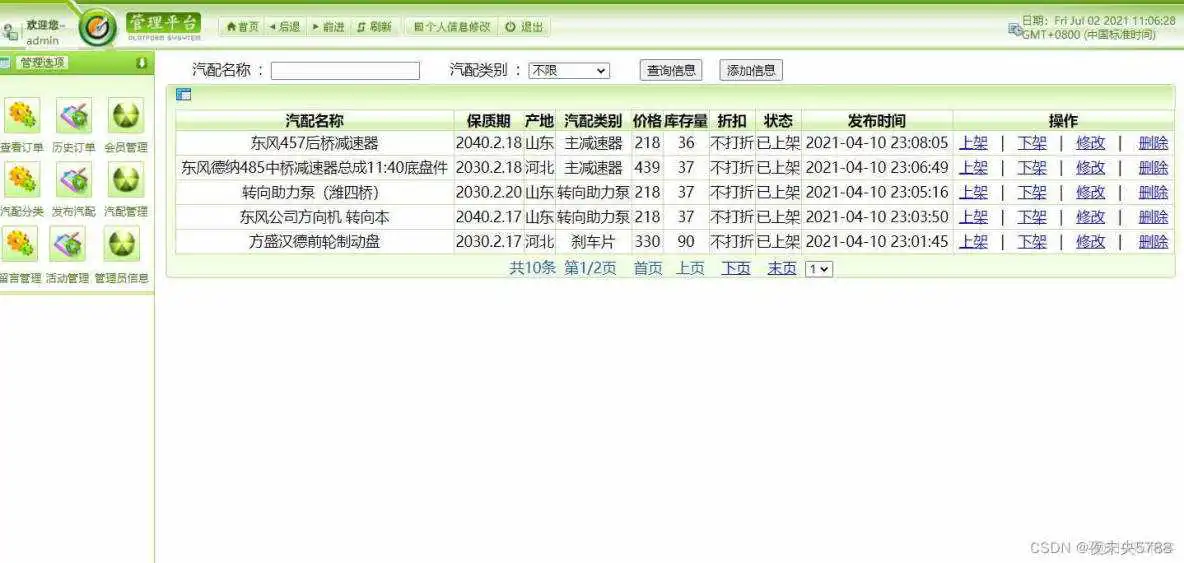The image size is (1184, 563).
Task: Click 上架 for 东风德纳485中桥减速器 row
Action: (x=973, y=168)
